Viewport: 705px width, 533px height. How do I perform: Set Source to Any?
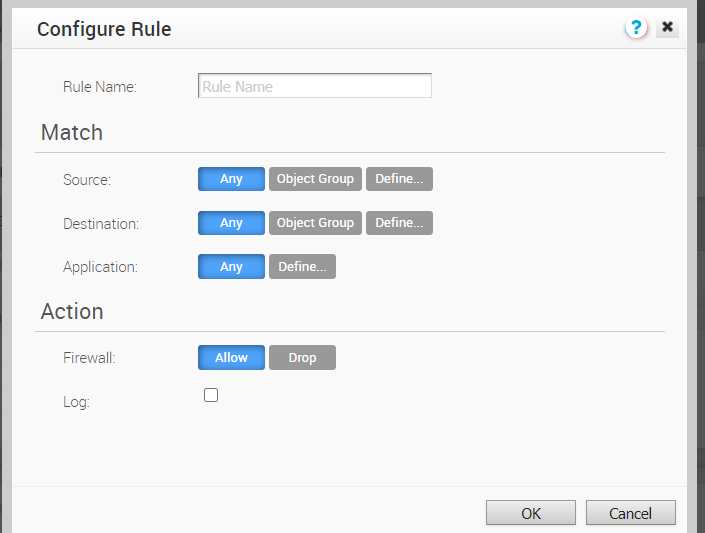[231, 179]
